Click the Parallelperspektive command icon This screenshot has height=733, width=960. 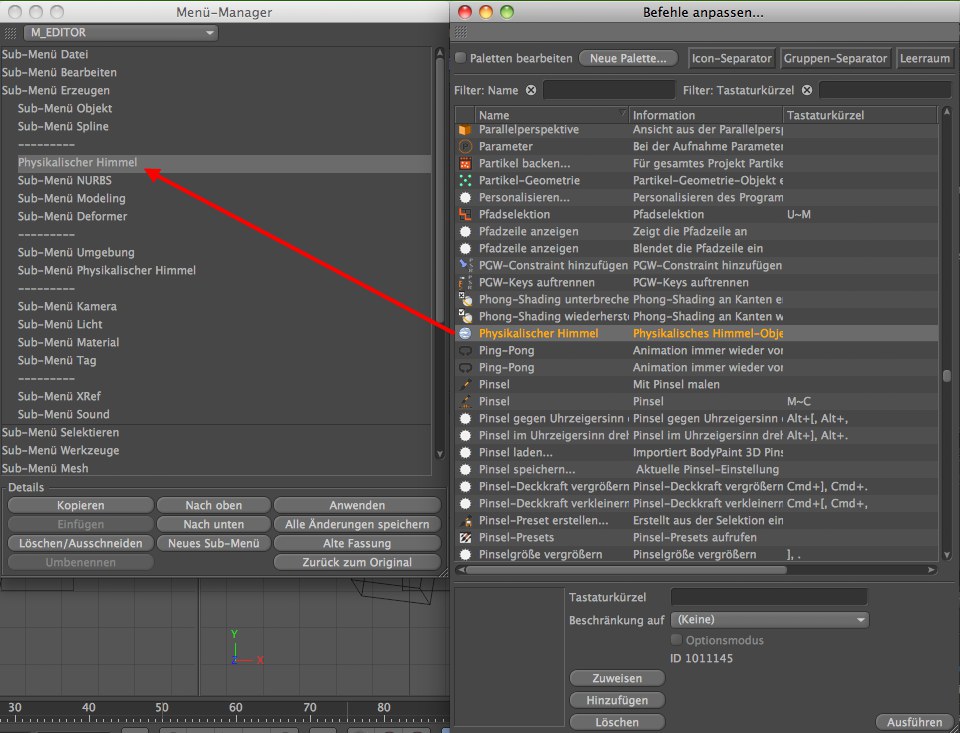click(465, 130)
